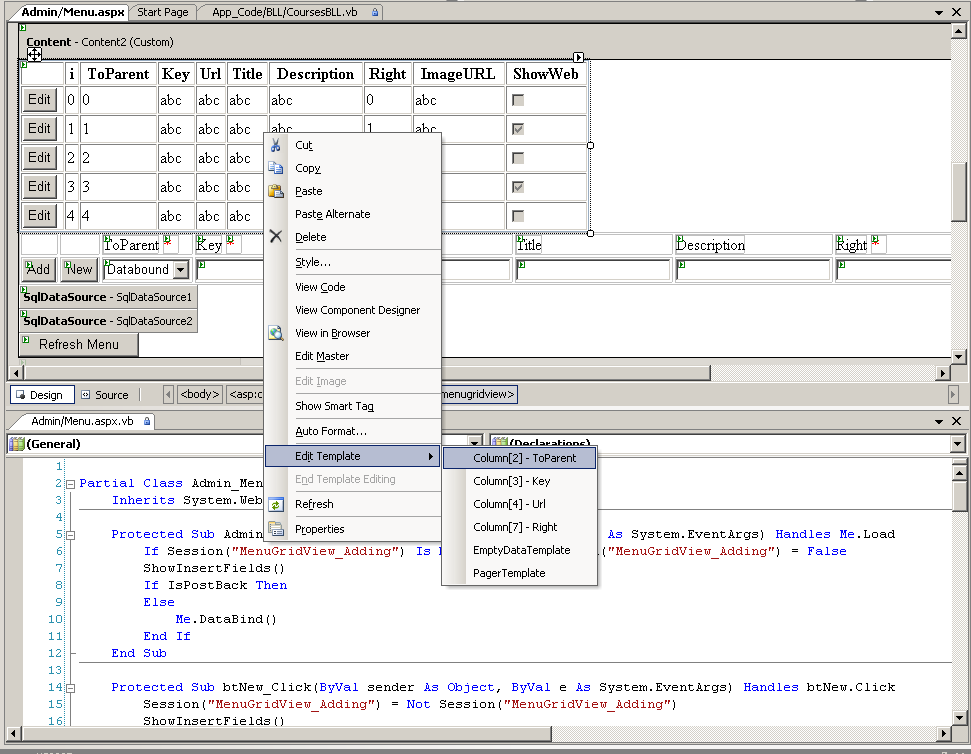Click the Copy icon in context menu
The image size is (971, 754).
(277, 168)
